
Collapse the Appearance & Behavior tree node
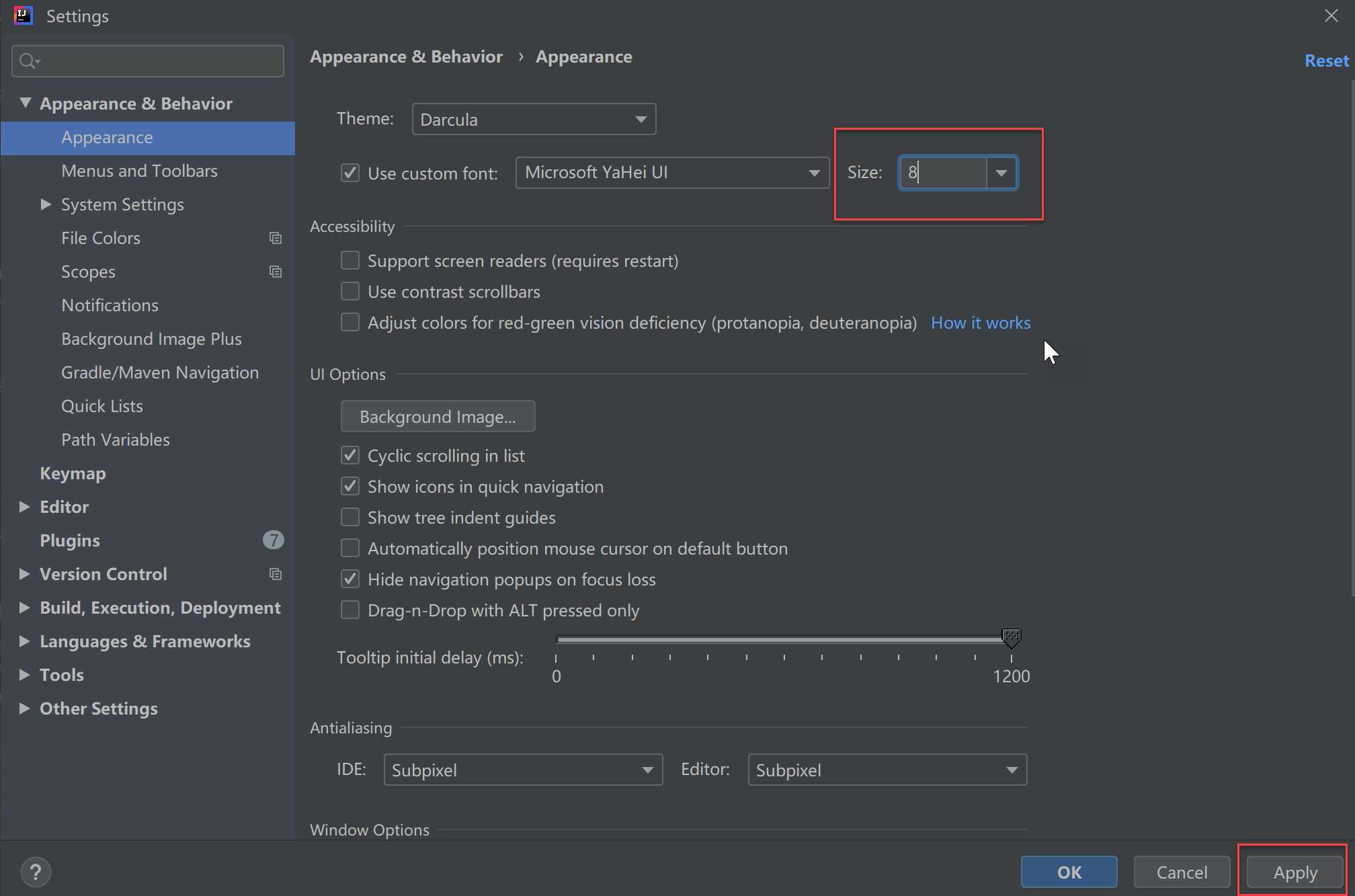tap(26, 103)
